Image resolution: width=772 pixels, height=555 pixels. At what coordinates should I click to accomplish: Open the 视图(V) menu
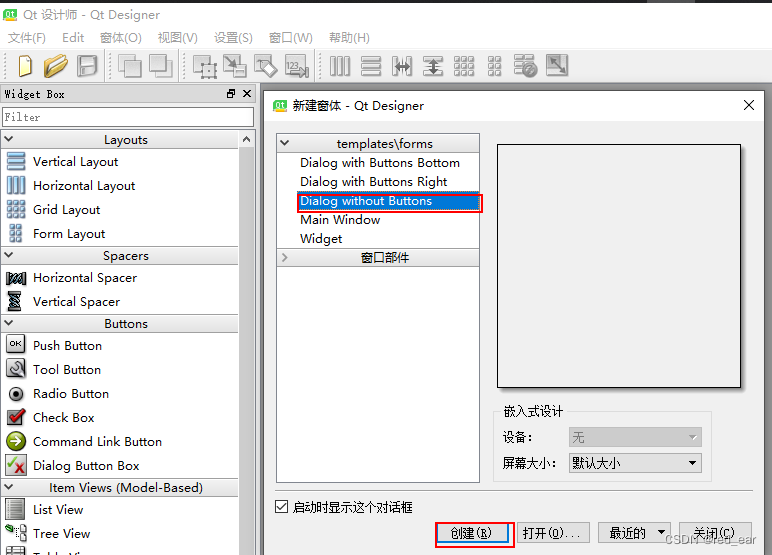point(178,38)
